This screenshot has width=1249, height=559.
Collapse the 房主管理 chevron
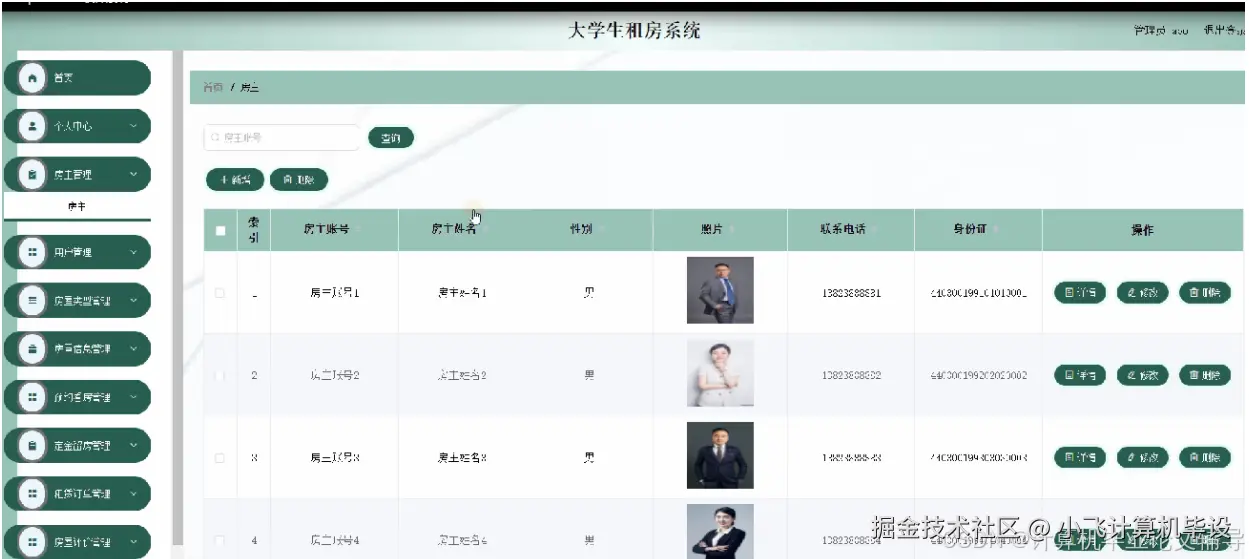tap(133, 174)
